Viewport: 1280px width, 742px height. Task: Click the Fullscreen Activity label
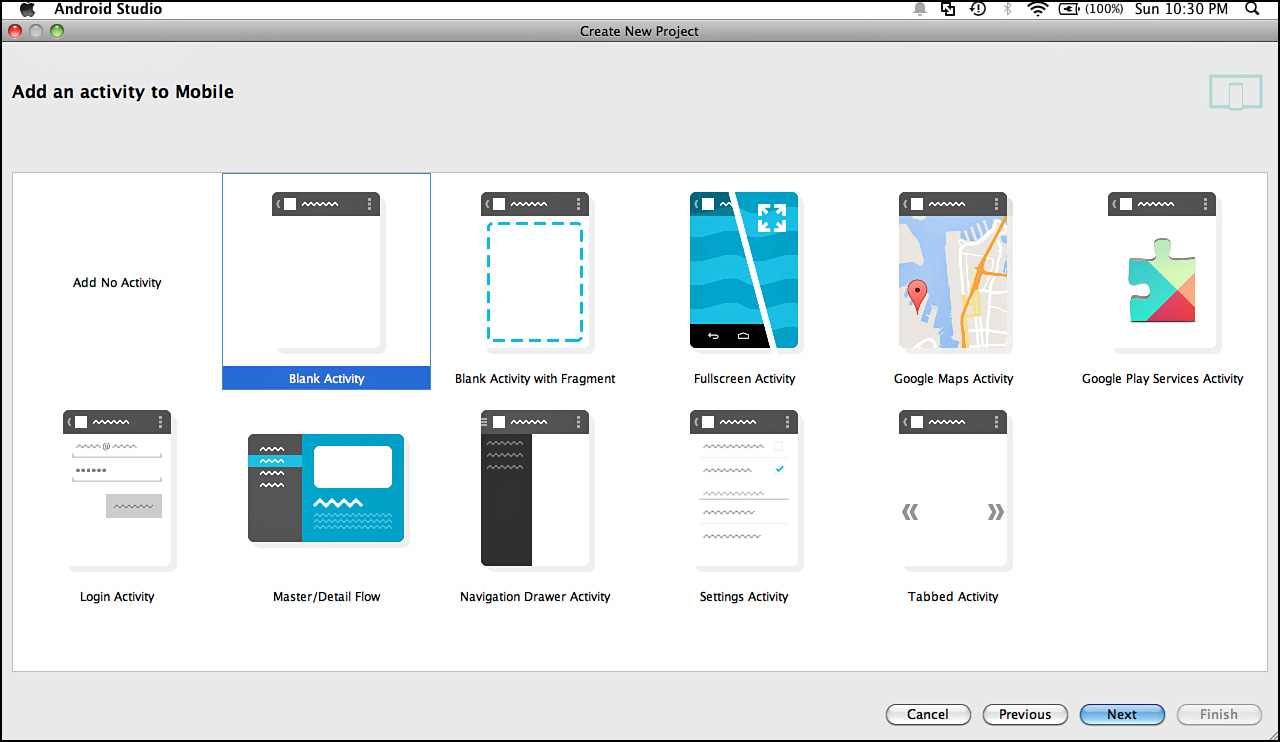coord(745,379)
